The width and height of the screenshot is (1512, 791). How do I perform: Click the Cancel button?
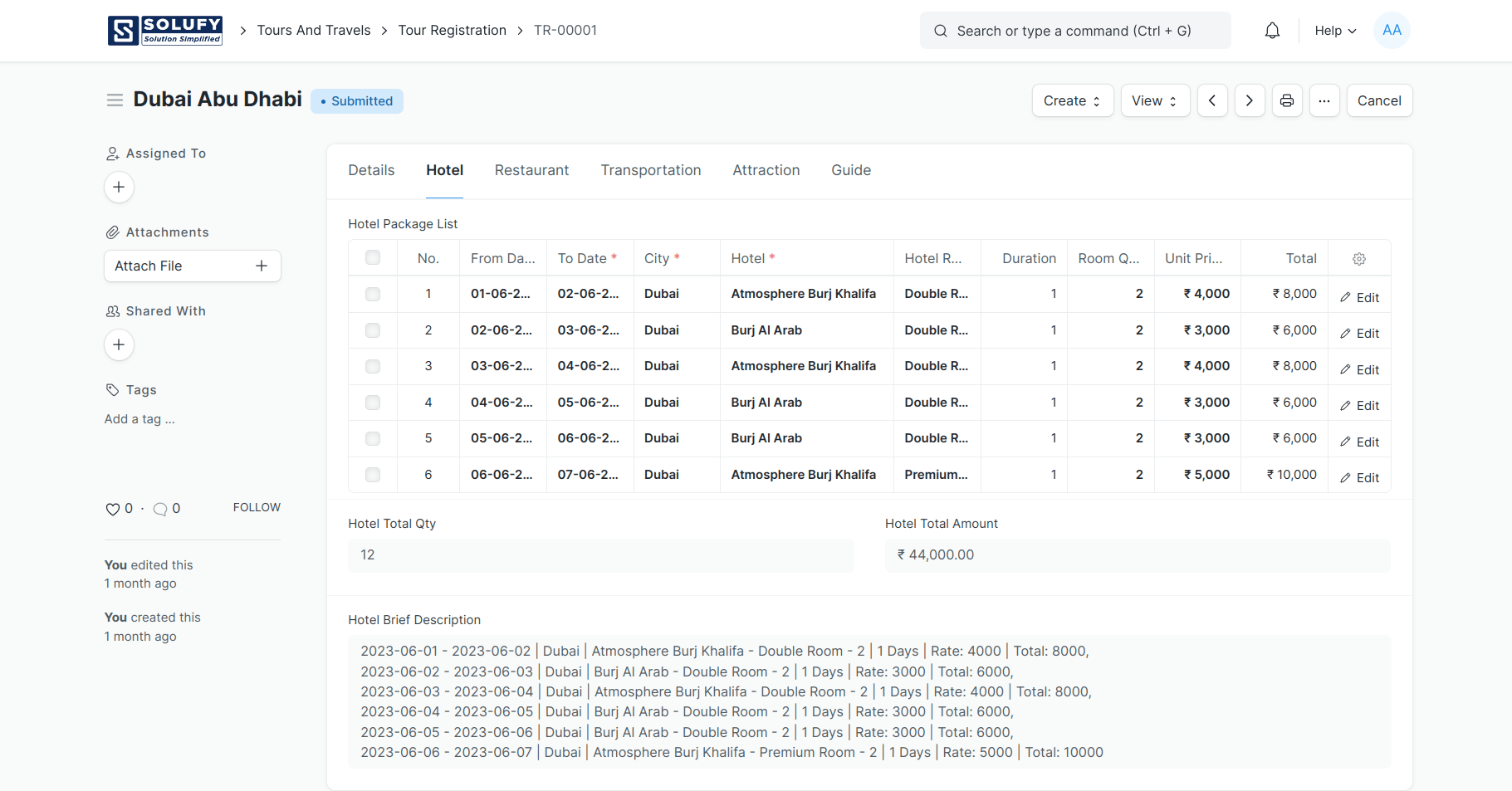[1379, 100]
